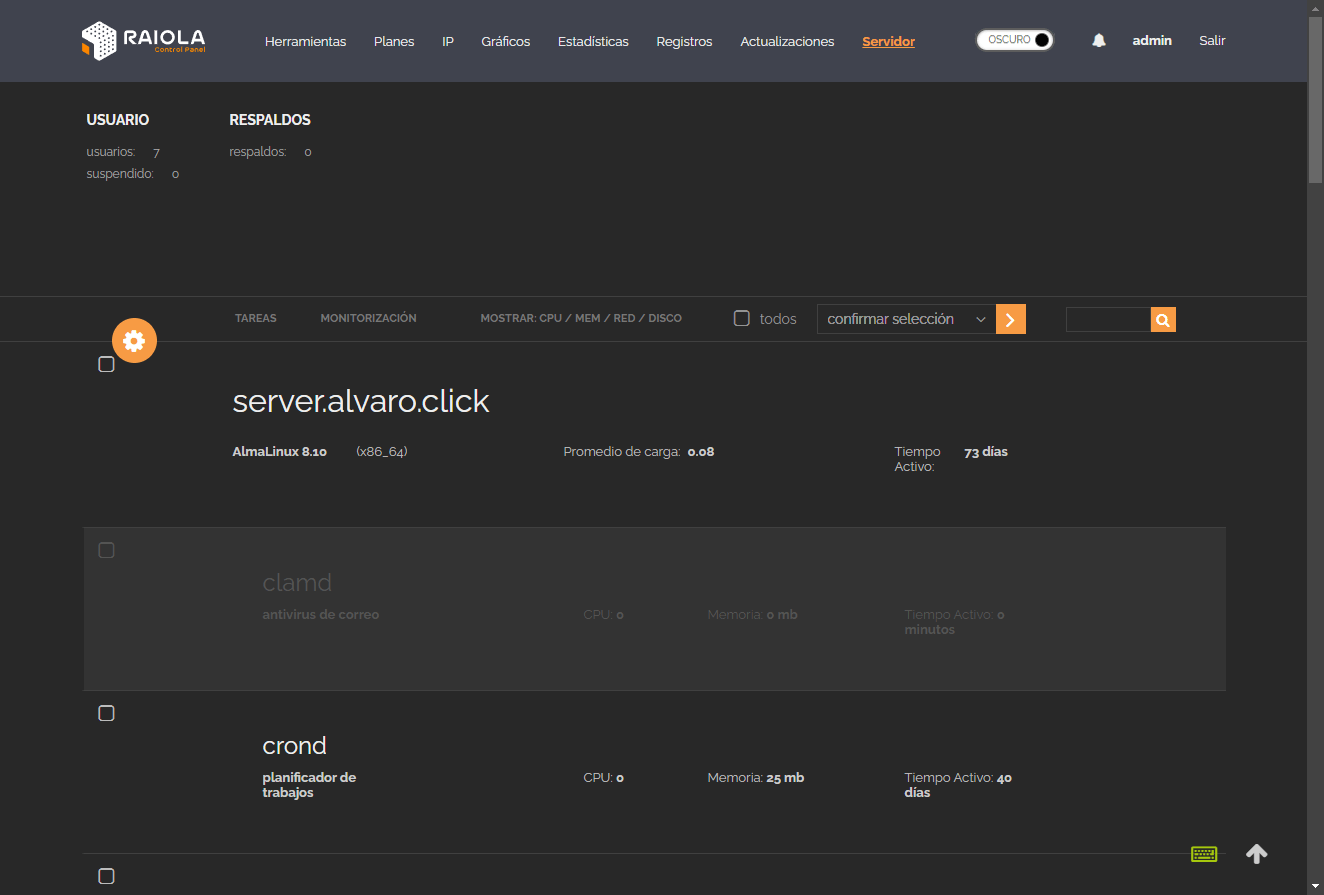
Task: Click the '(x86_64)' architecture text
Action: 382,452
